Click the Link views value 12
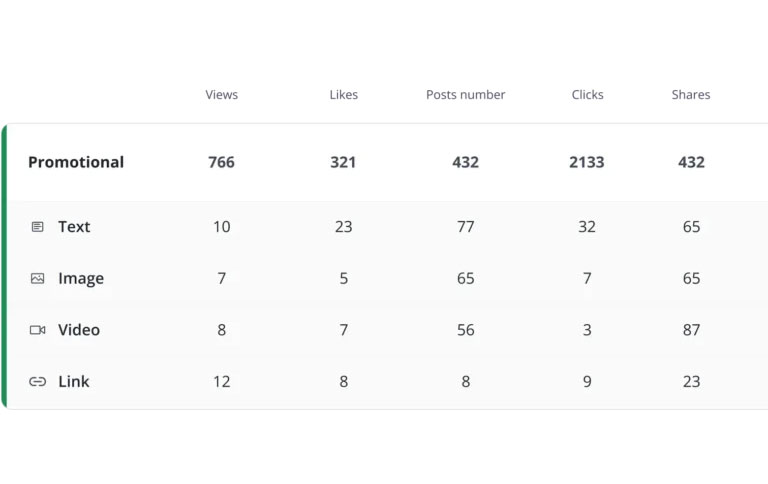Viewport: 768px width, 484px height. (x=222, y=382)
